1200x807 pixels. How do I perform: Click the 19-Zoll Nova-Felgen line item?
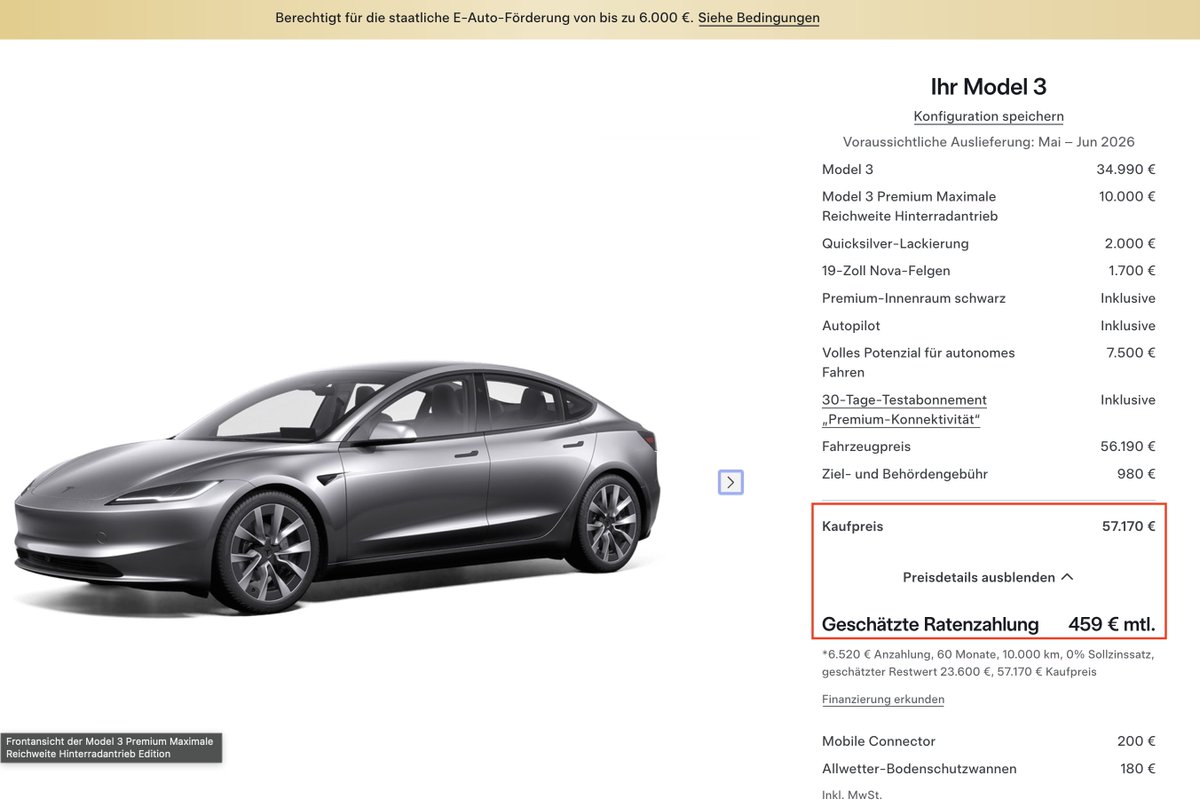coord(989,270)
